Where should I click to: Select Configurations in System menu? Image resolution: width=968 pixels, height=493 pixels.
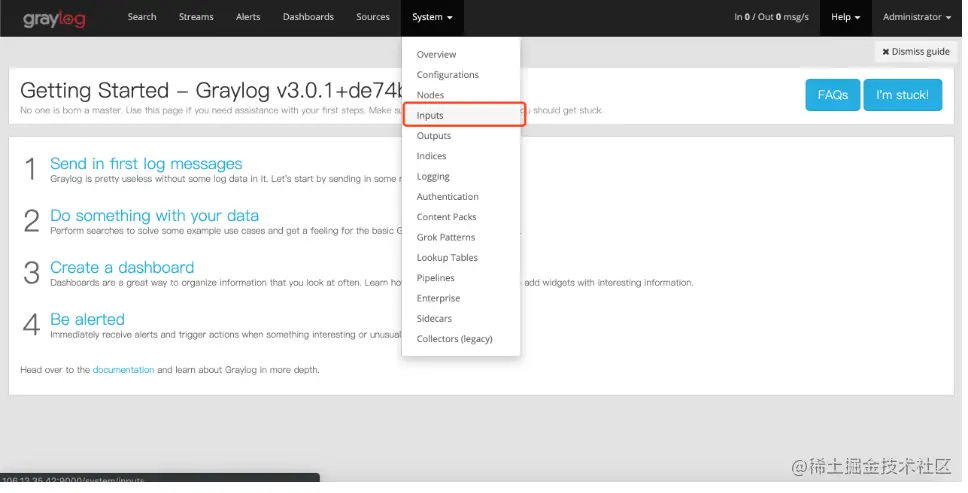(461, 75)
